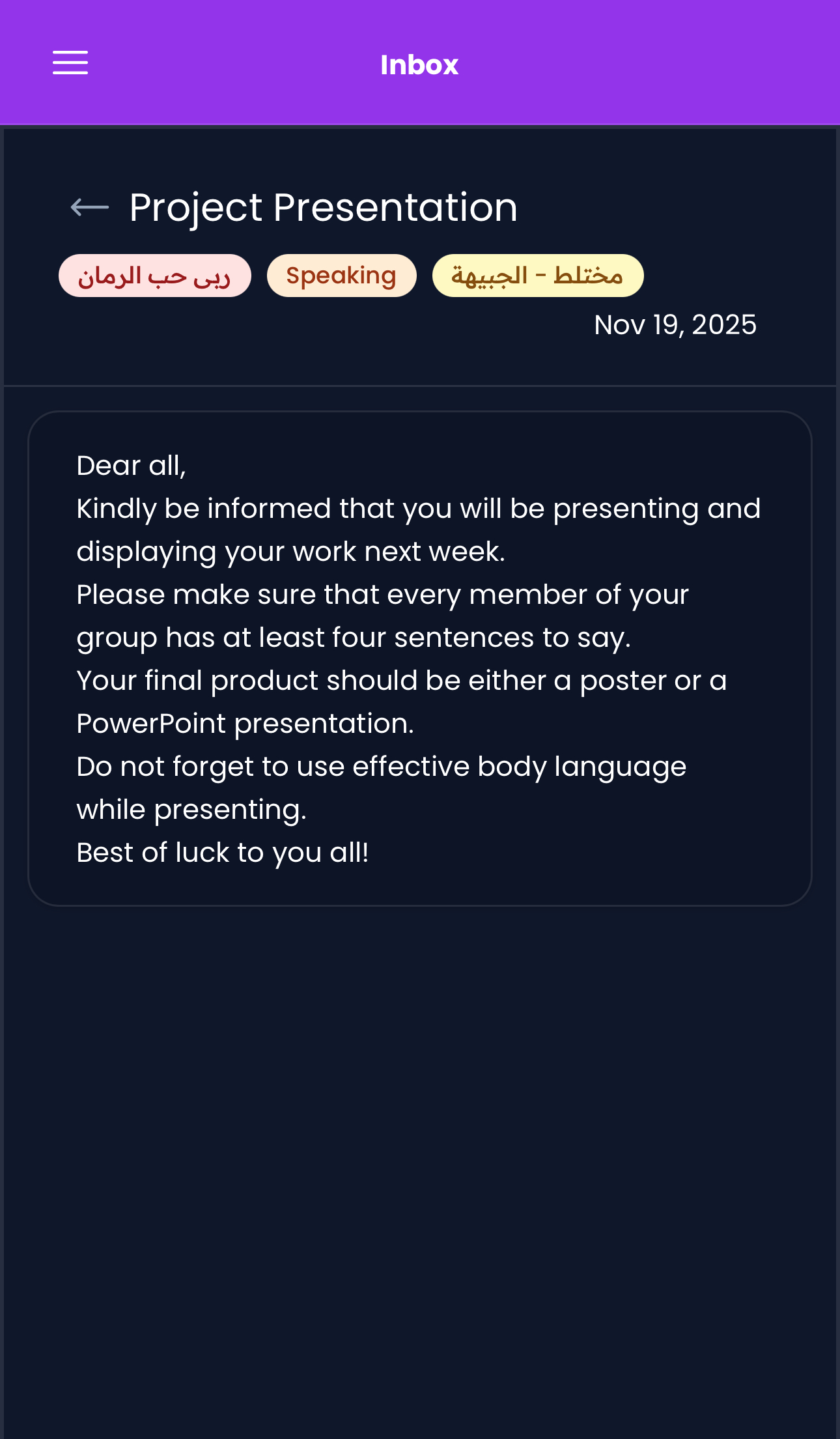Click the "while presenting." line
Viewport: 840px width, 1439px height.
[191, 810]
